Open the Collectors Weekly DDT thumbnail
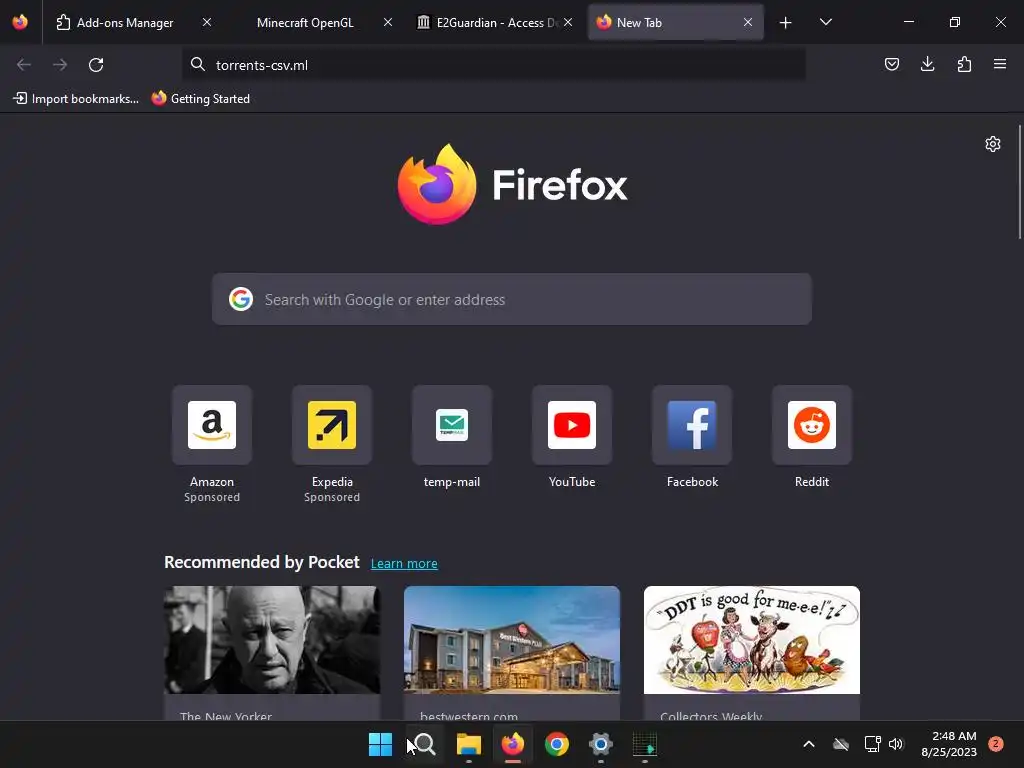The width and height of the screenshot is (1024, 768). pos(752,639)
